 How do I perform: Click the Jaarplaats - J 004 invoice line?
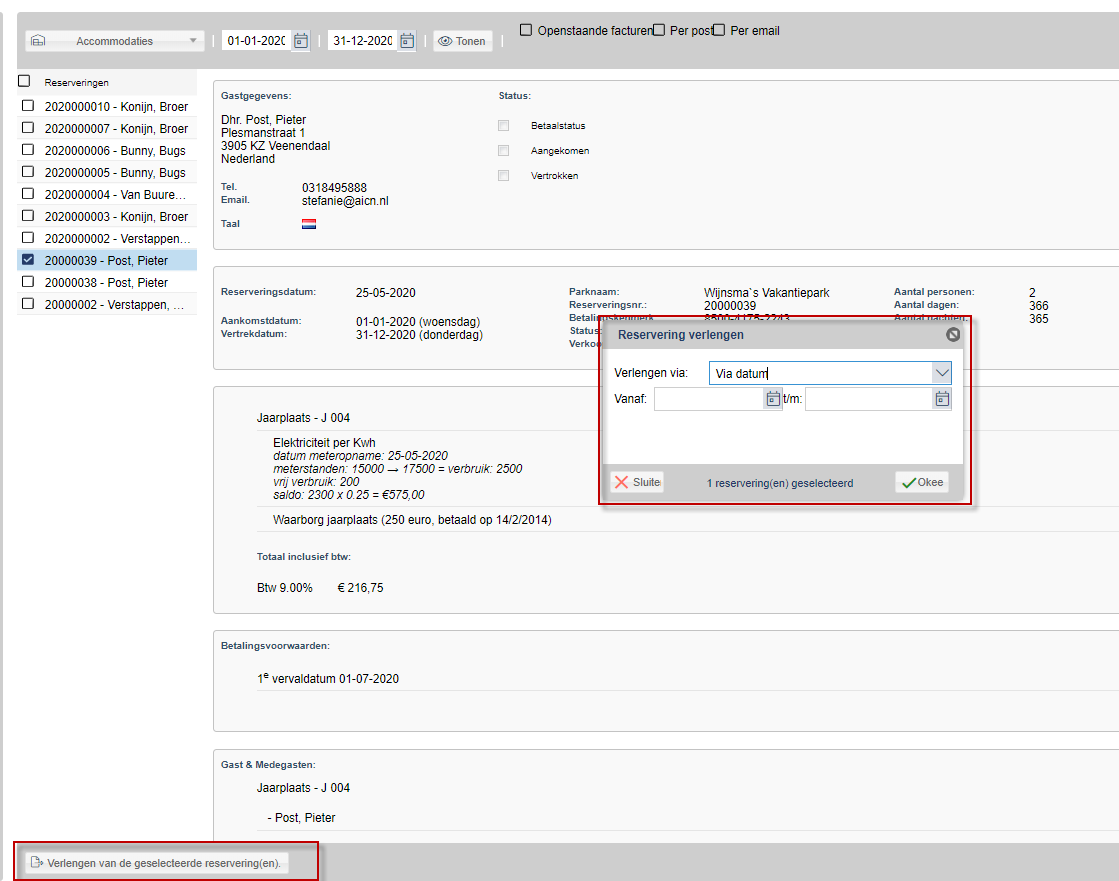coord(303,418)
